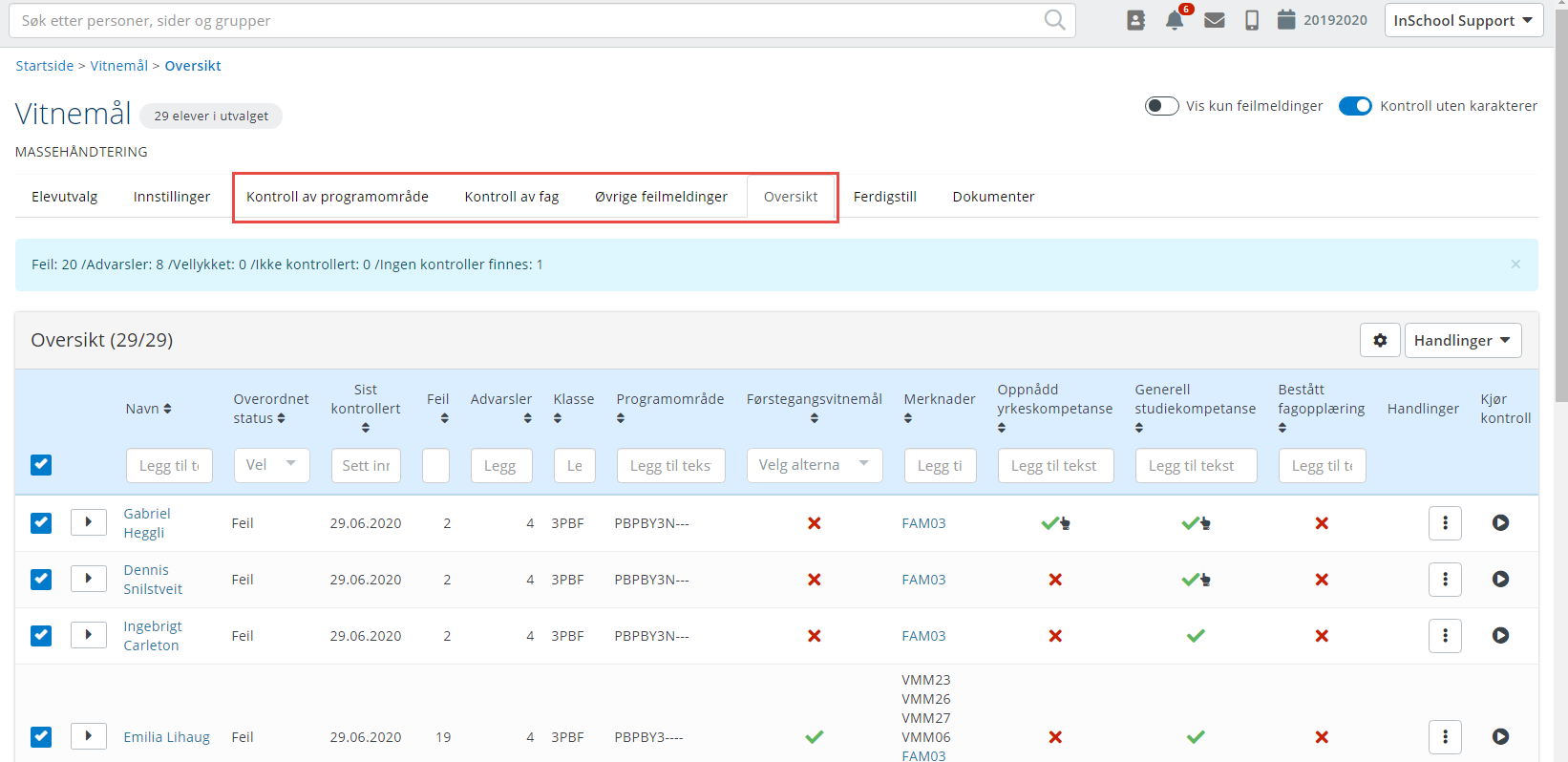The width and height of the screenshot is (1568, 762).
Task: Open InSchool Support user dropdown
Action: (1464, 20)
